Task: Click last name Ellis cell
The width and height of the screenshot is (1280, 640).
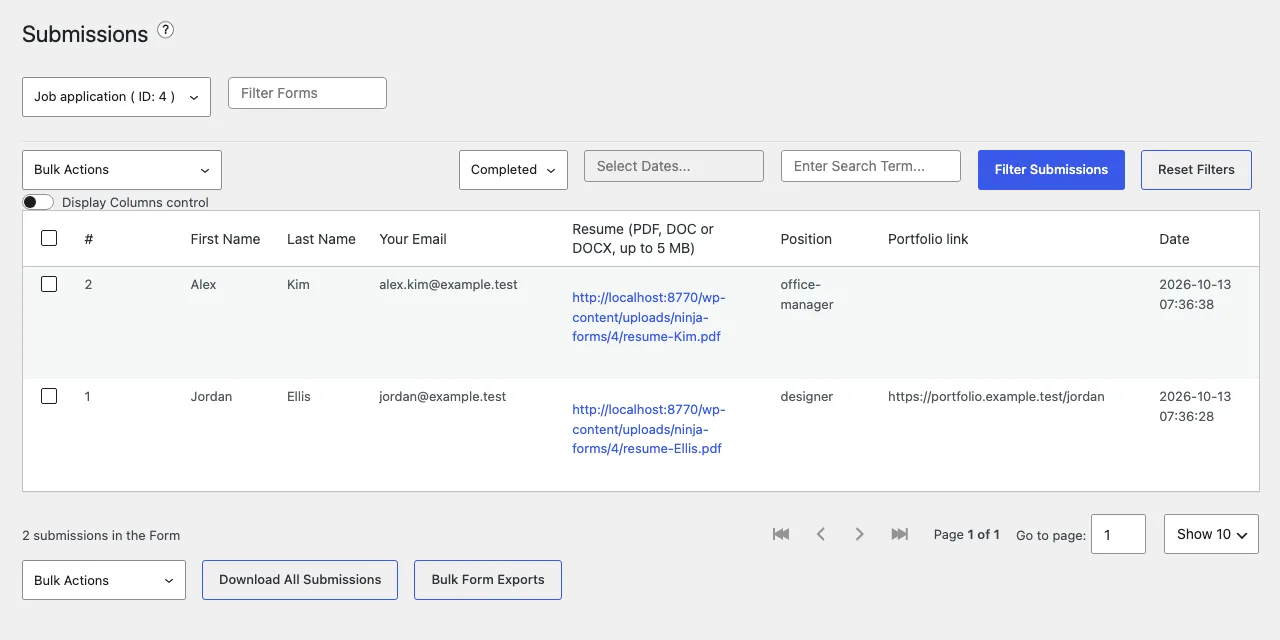Action: 299,397
